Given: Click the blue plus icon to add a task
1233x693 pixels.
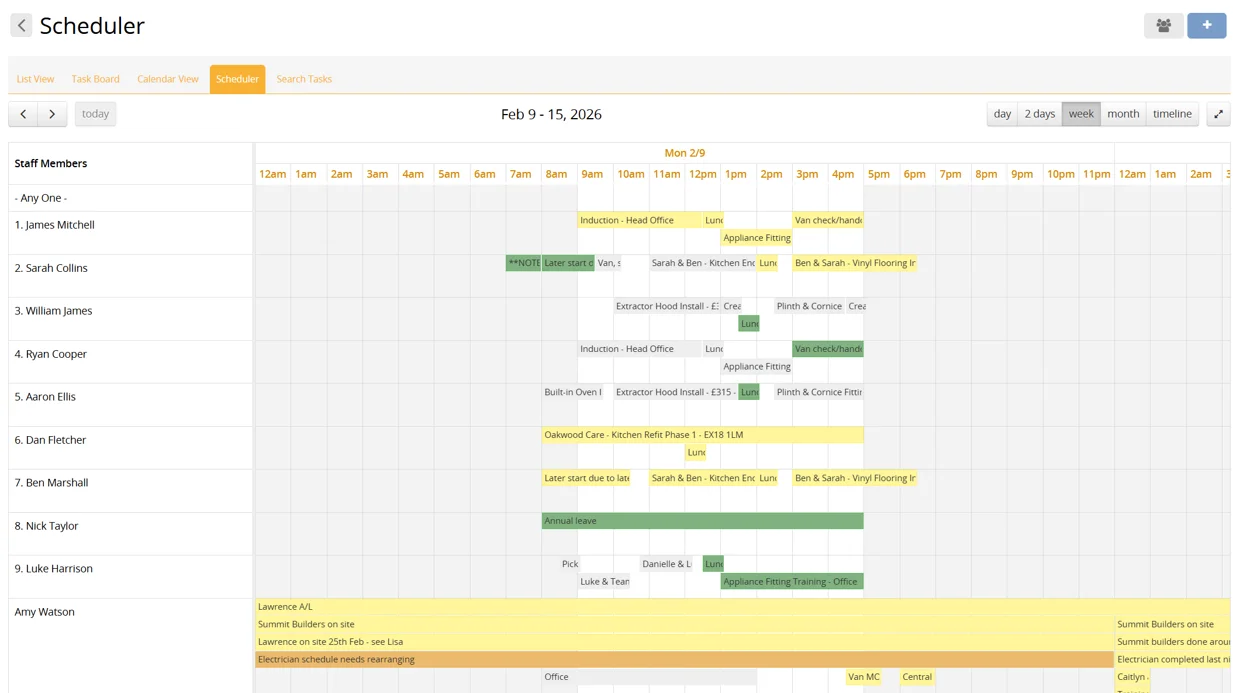Looking at the screenshot, I should pyautogui.click(x=1206, y=25).
